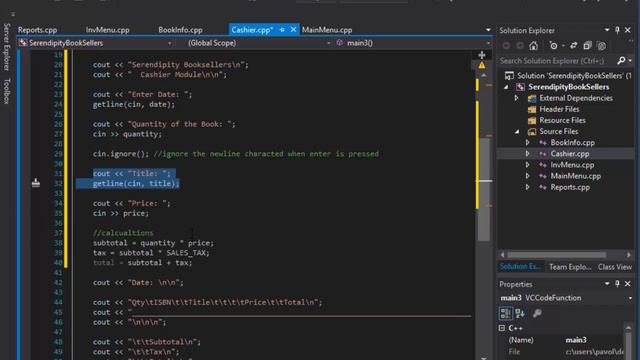The image size is (640, 360).
Task: Click the Solution Explorer horizontal scrollbar
Action: coord(557,255)
